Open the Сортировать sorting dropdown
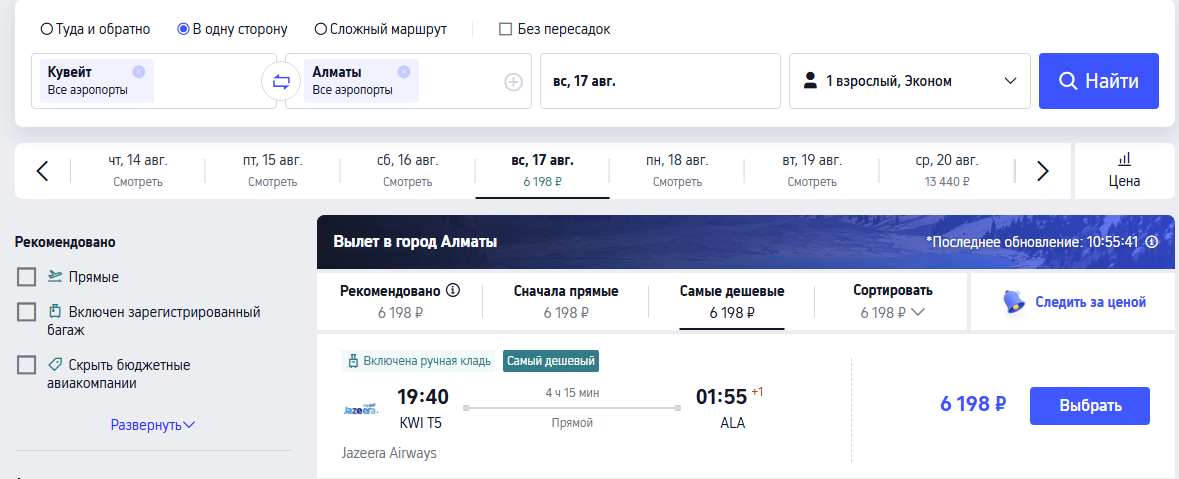The width and height of the screenshot is (1179, 479). tap(893, 302)
